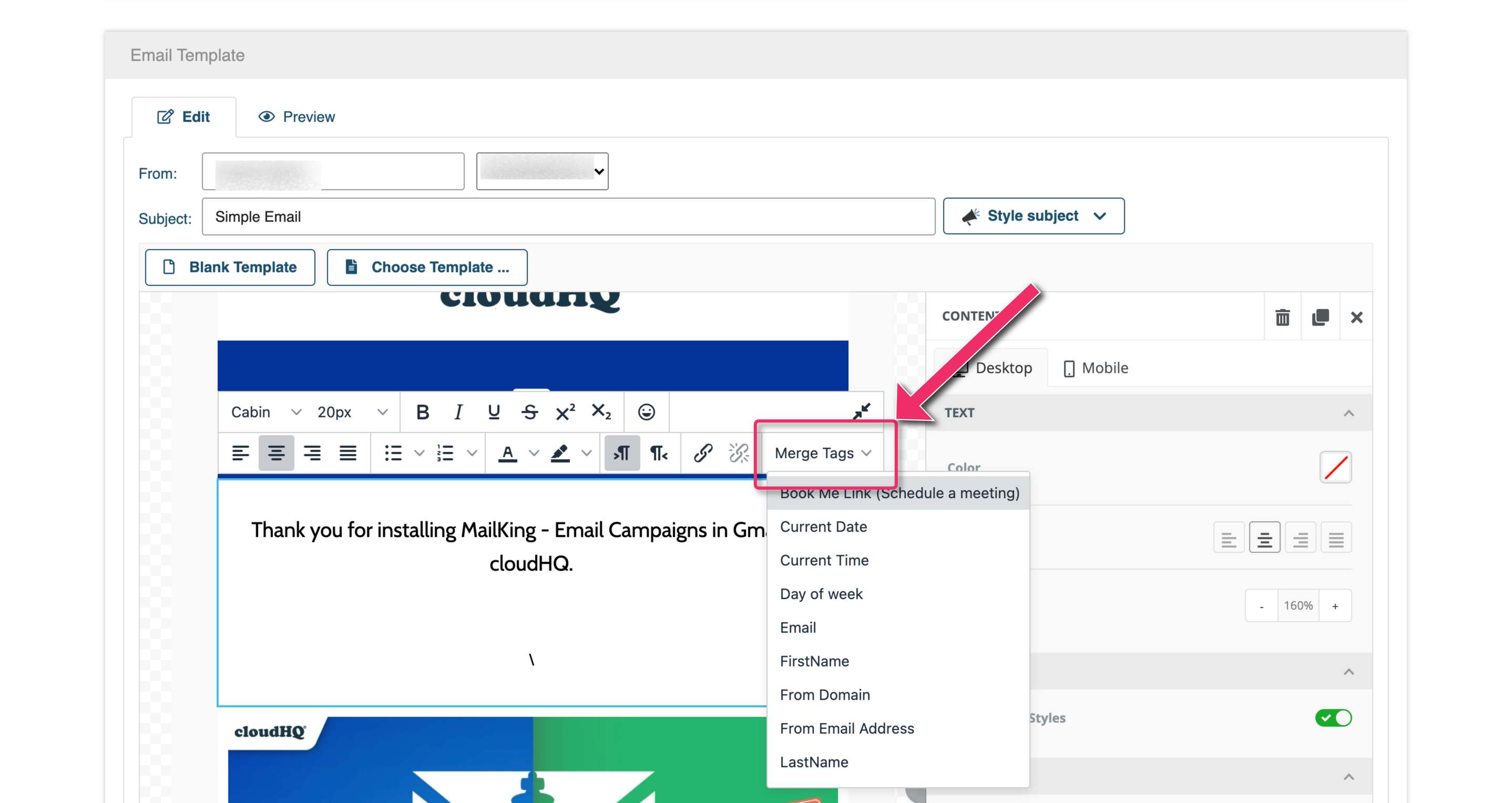The width and height of the screenshot is (1512, 803).
Task: Select left alignment in the Text panel
Action: click(x=1229, y=538)
